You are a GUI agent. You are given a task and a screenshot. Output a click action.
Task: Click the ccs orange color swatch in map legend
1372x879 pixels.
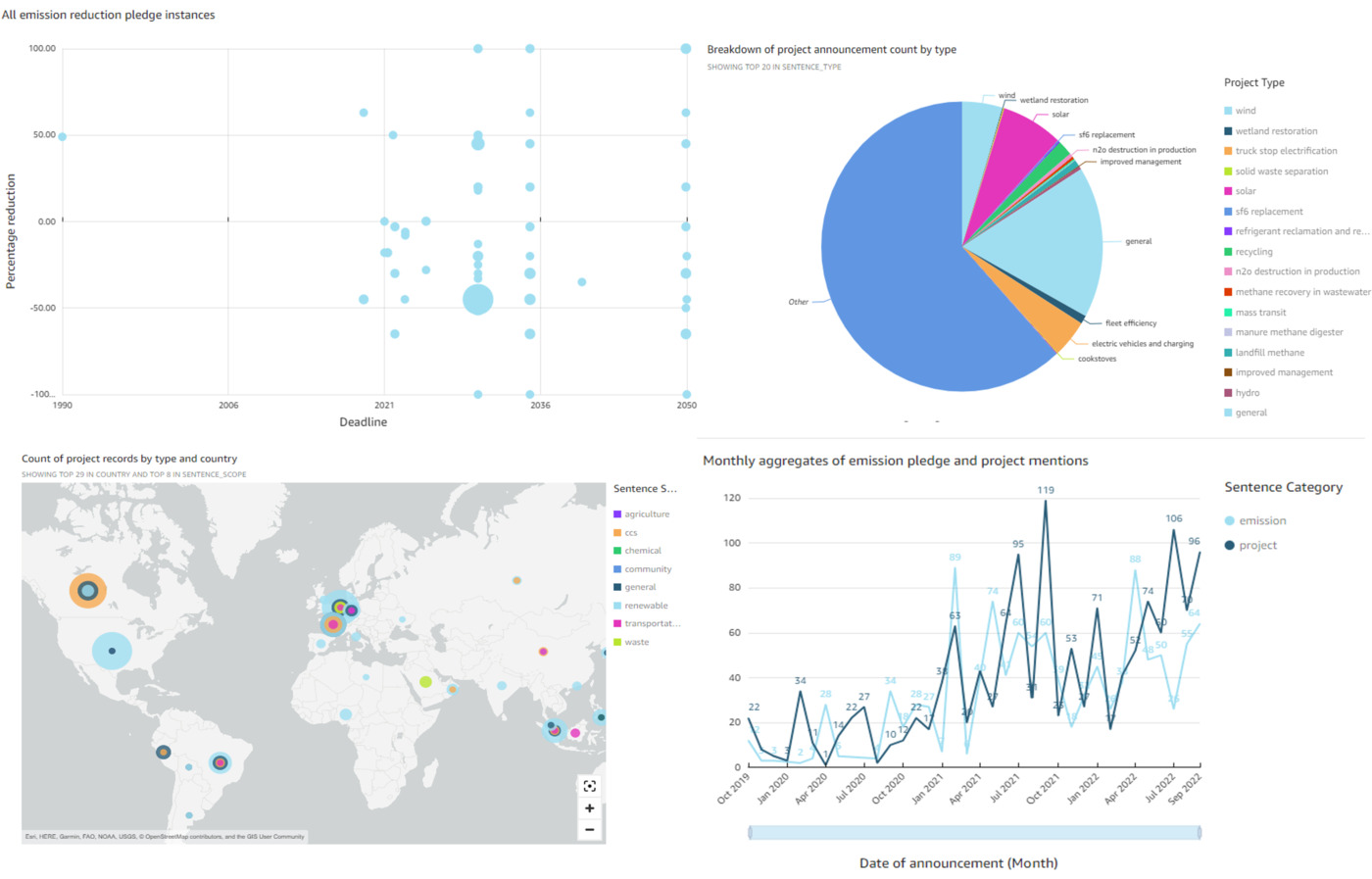pos(617,533)
